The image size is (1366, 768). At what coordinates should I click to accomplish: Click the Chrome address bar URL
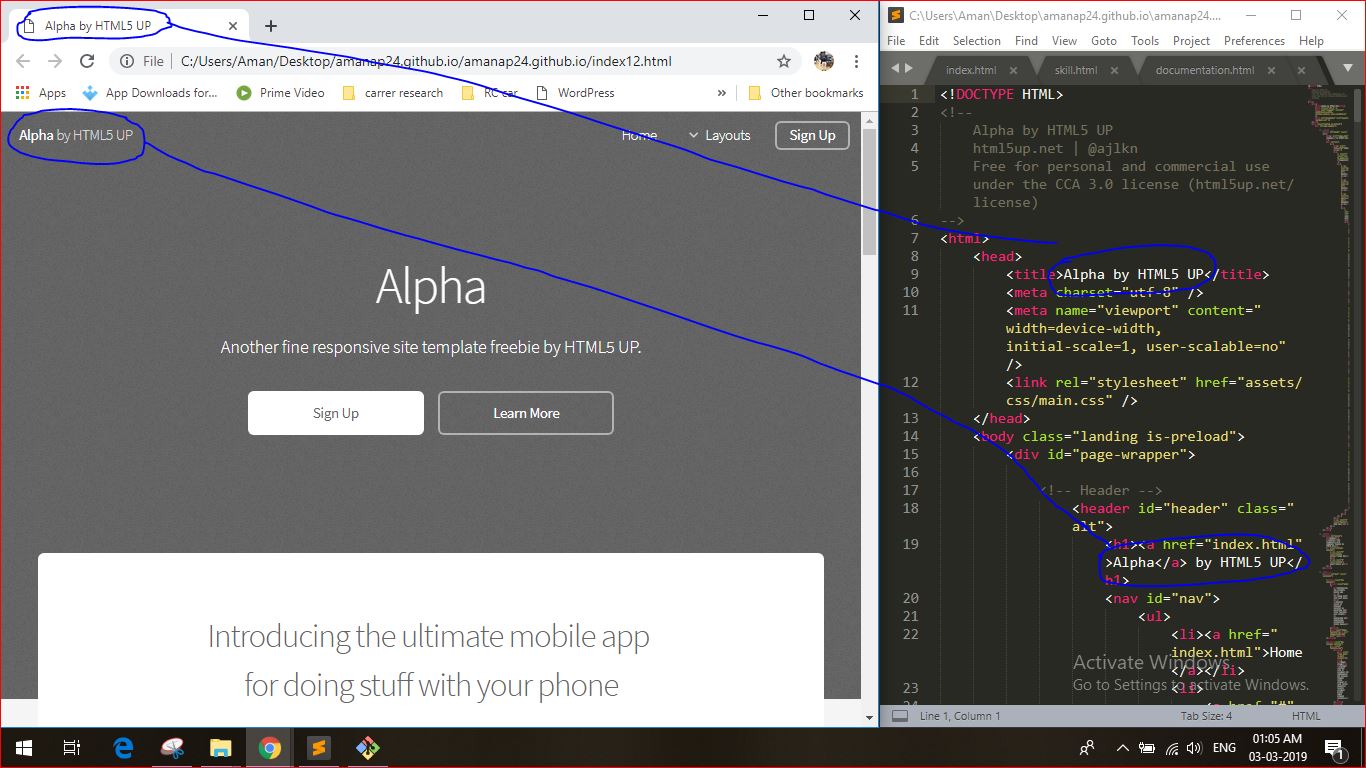coord(426,61)
